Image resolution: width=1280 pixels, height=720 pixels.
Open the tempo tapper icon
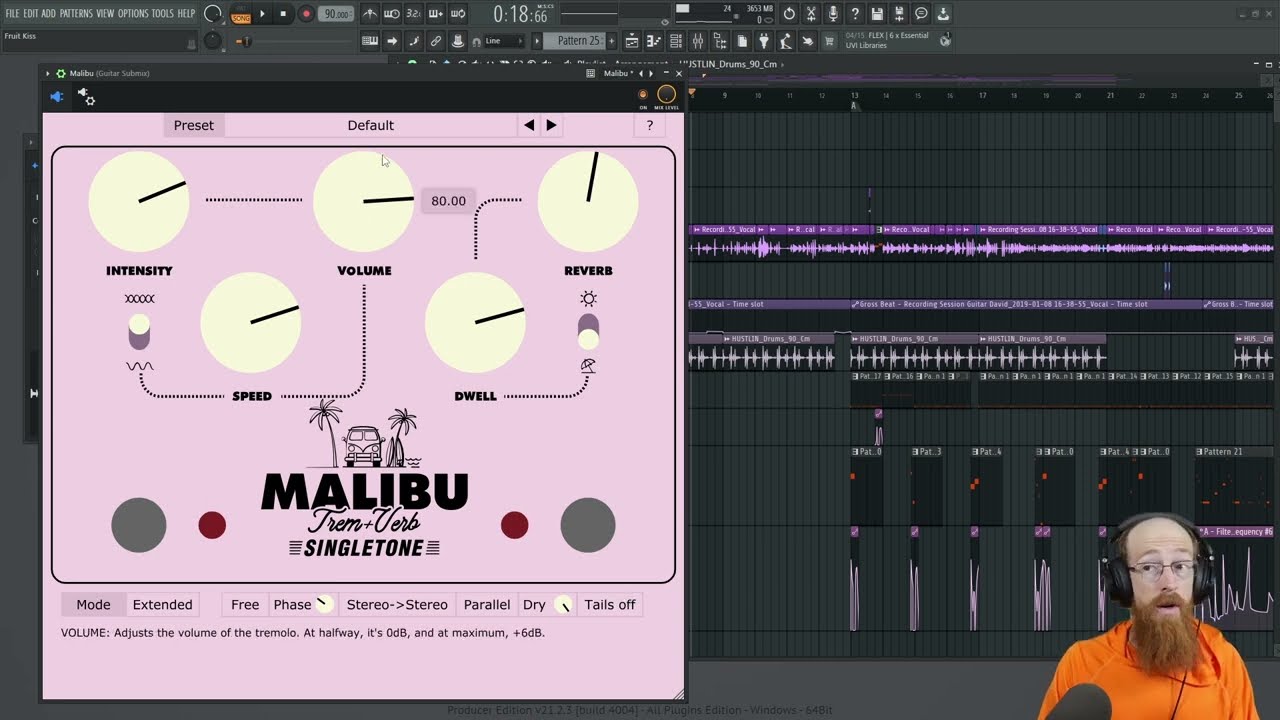point(786,41)
